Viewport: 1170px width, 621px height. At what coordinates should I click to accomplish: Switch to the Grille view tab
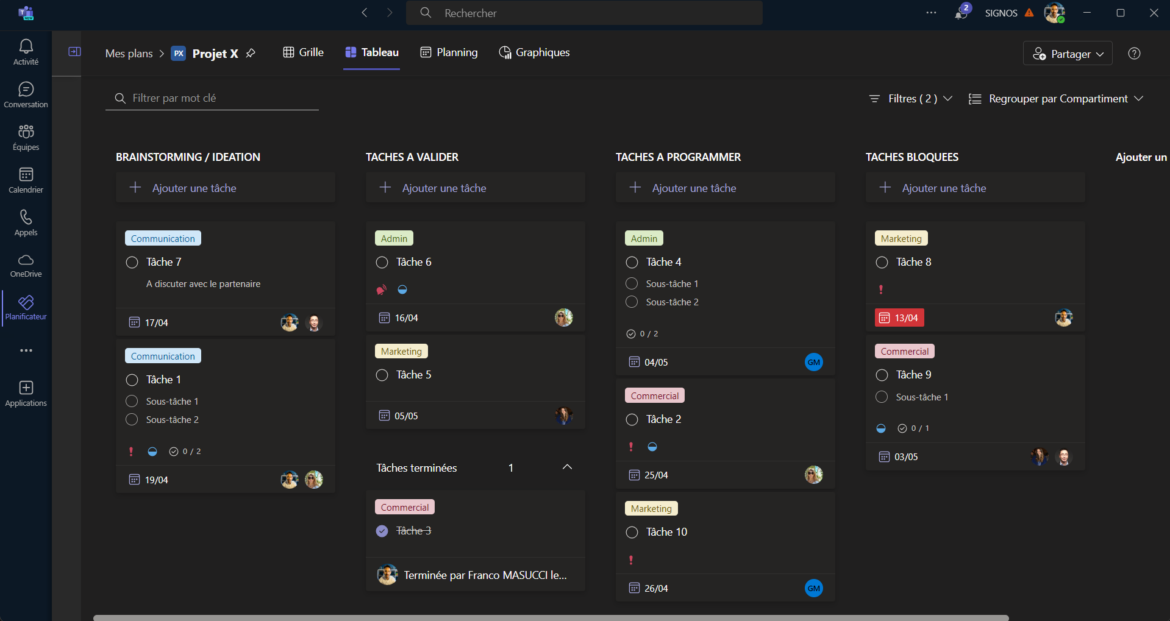(x=304, y=53)
